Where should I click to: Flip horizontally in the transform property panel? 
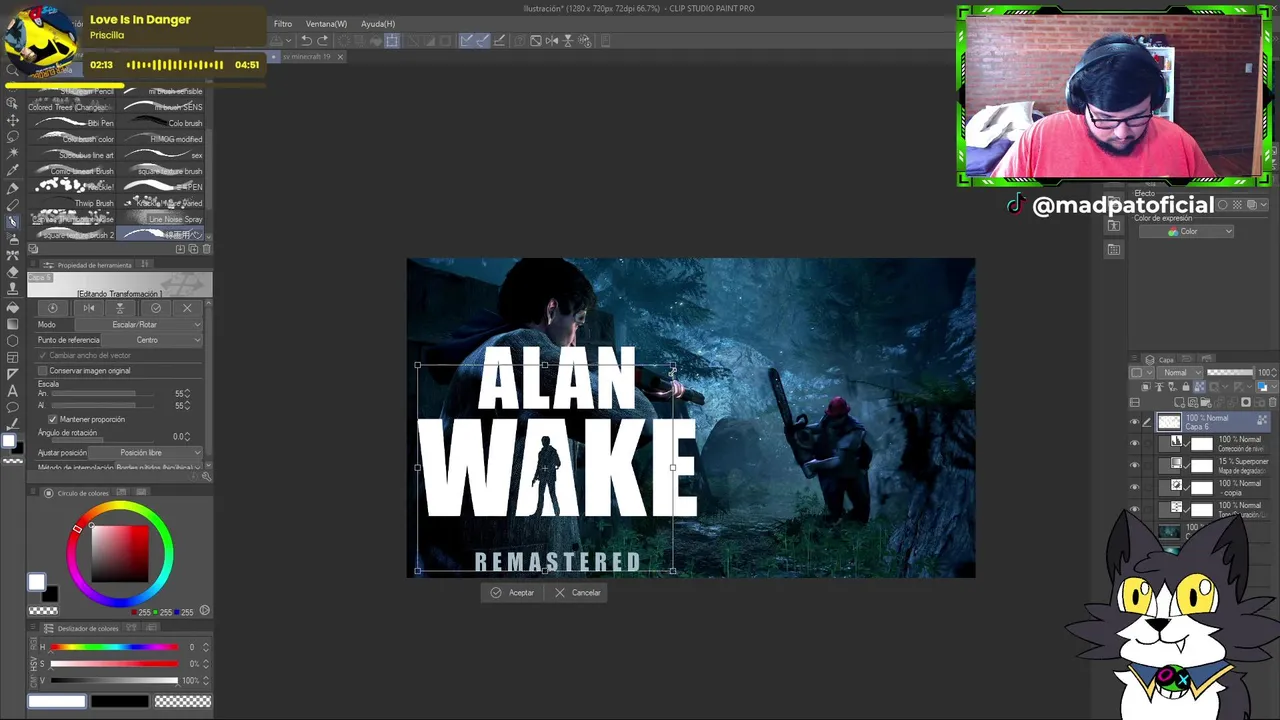coord(88,308)
